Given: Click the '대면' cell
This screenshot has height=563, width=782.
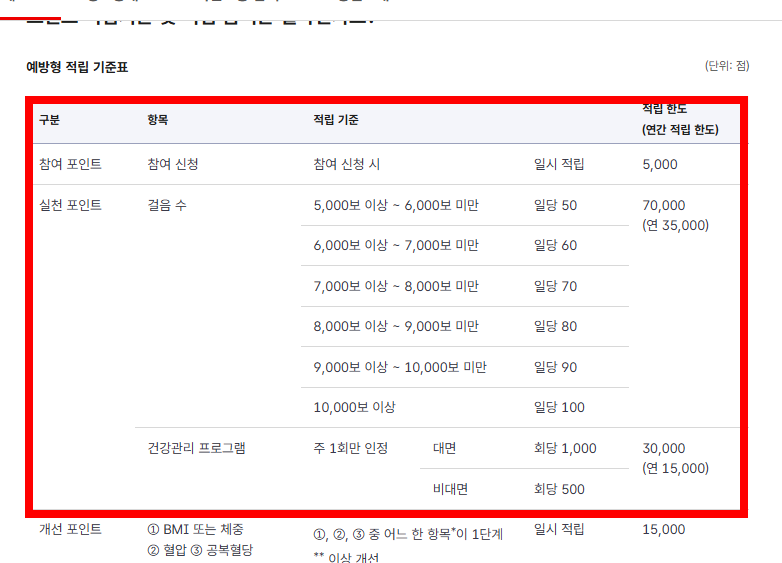Looking at the screenshot, I should (x=444, y=448).
